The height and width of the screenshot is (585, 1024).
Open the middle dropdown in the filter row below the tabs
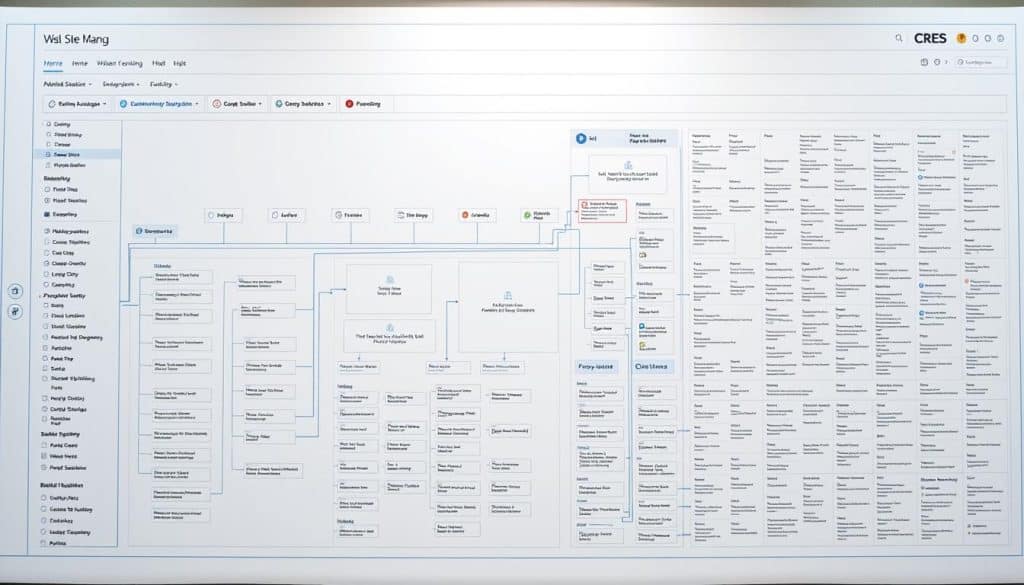click(121, 84)
